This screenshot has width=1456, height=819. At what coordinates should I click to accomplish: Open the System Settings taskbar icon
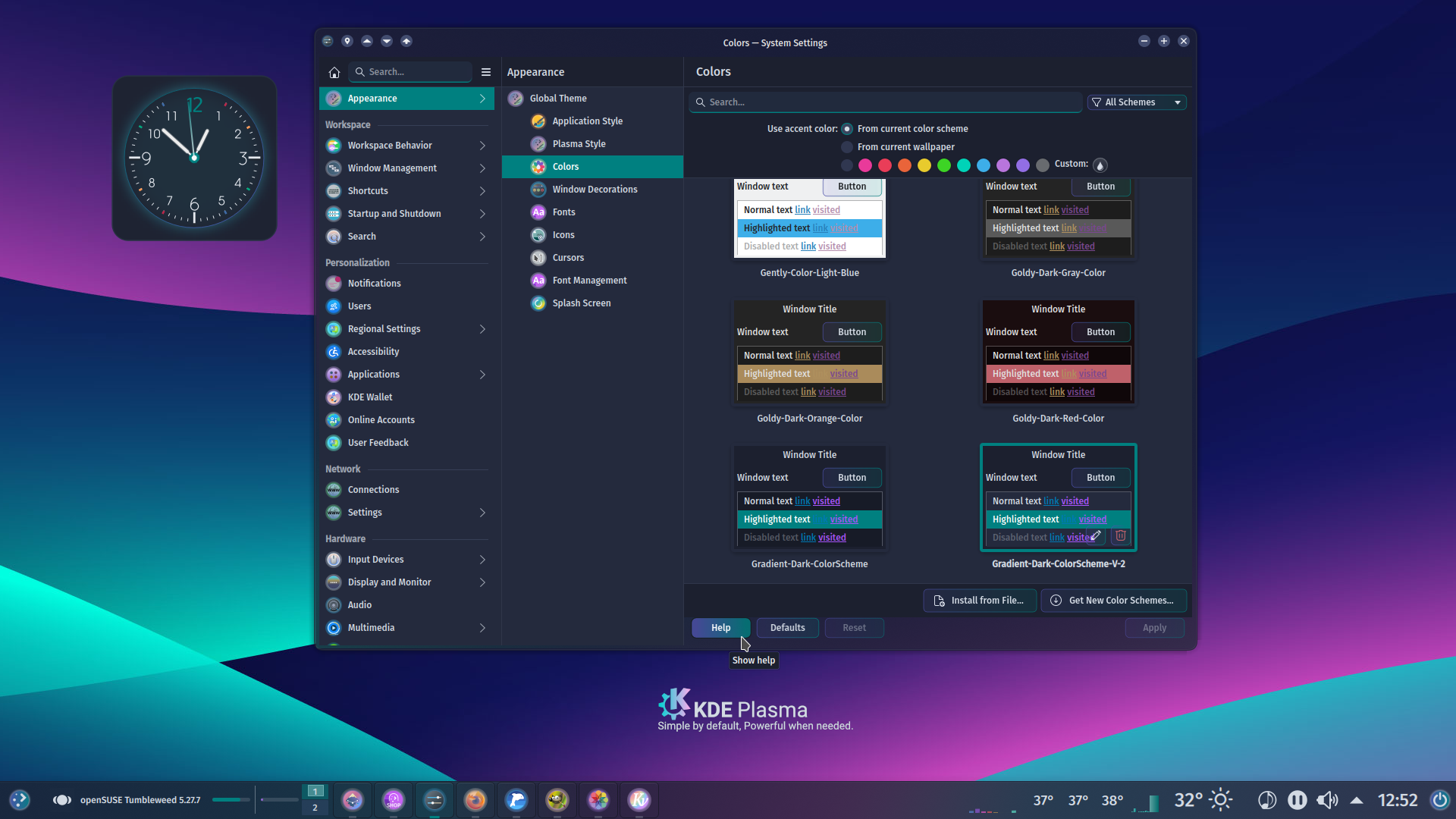[x=435, y=799]
